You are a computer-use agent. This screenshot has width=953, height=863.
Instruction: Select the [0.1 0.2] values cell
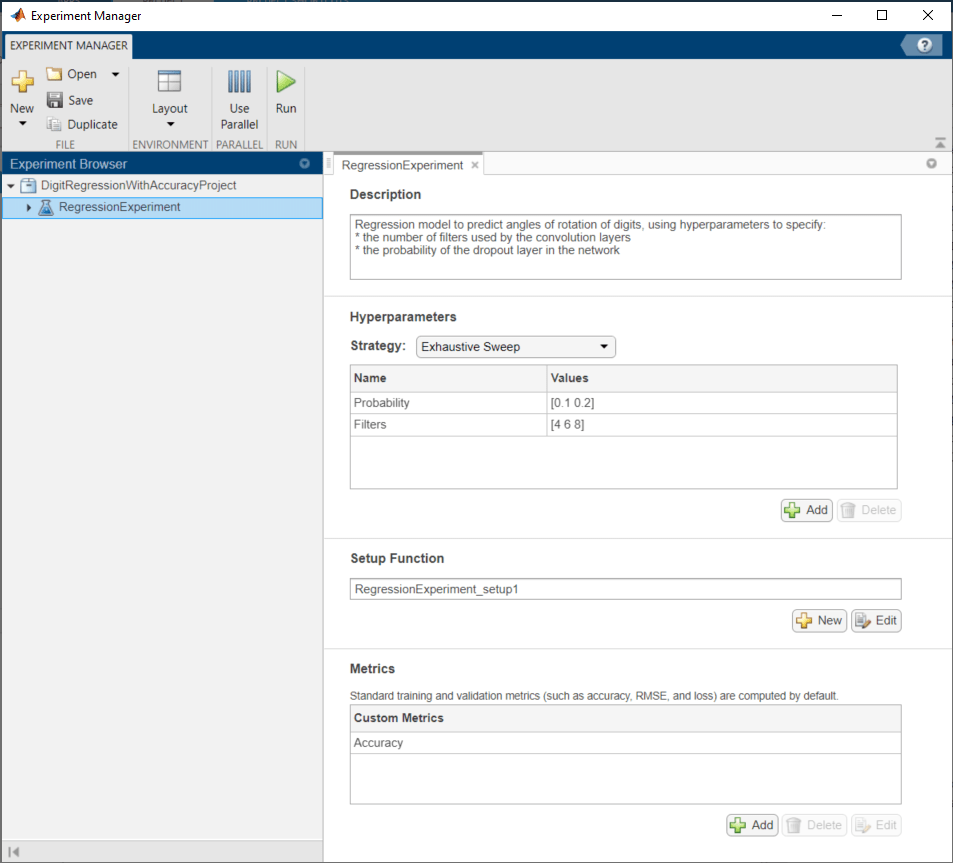click(x=722, y=403)
